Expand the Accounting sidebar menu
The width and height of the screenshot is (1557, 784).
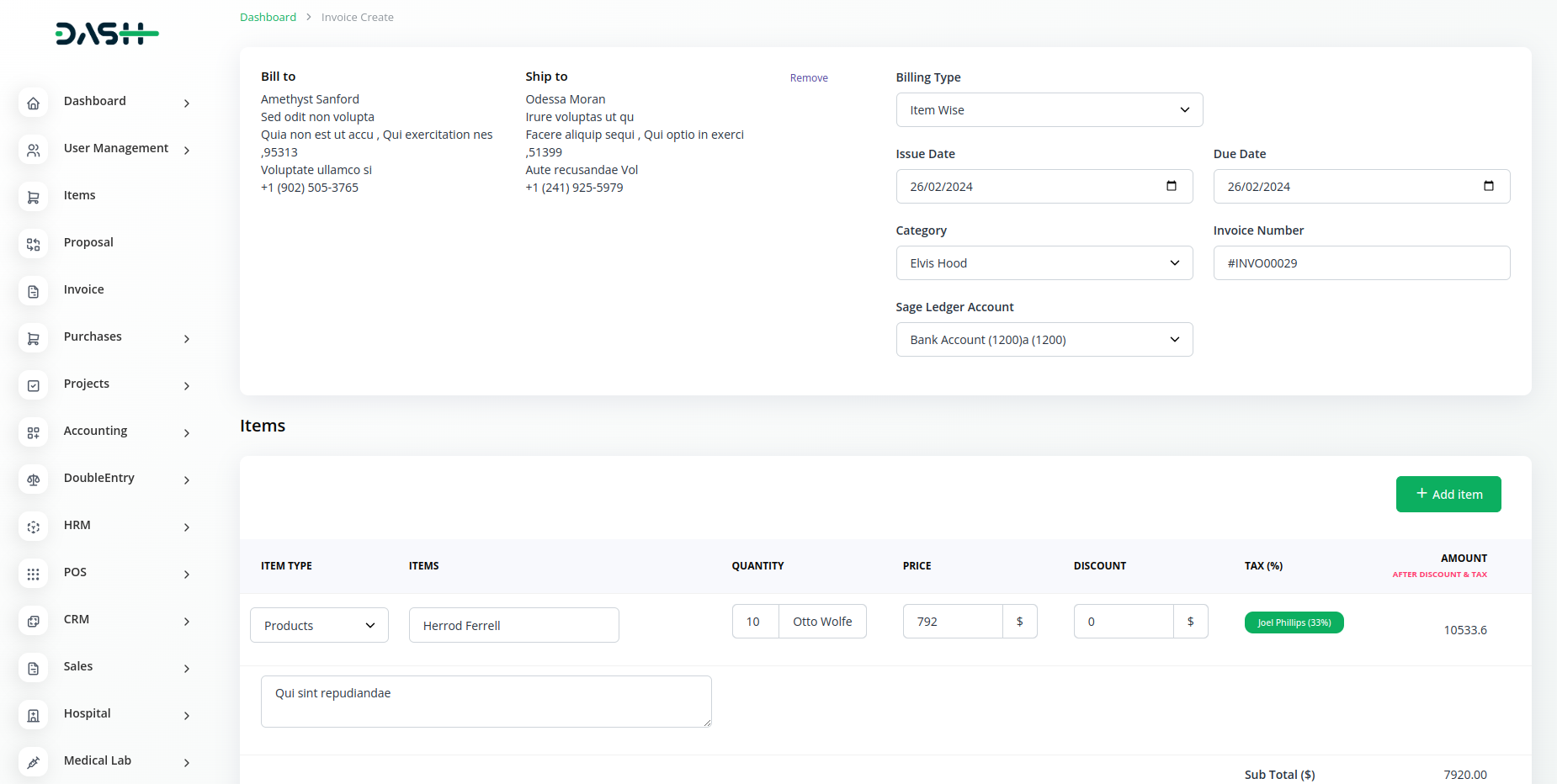(126, 432)
